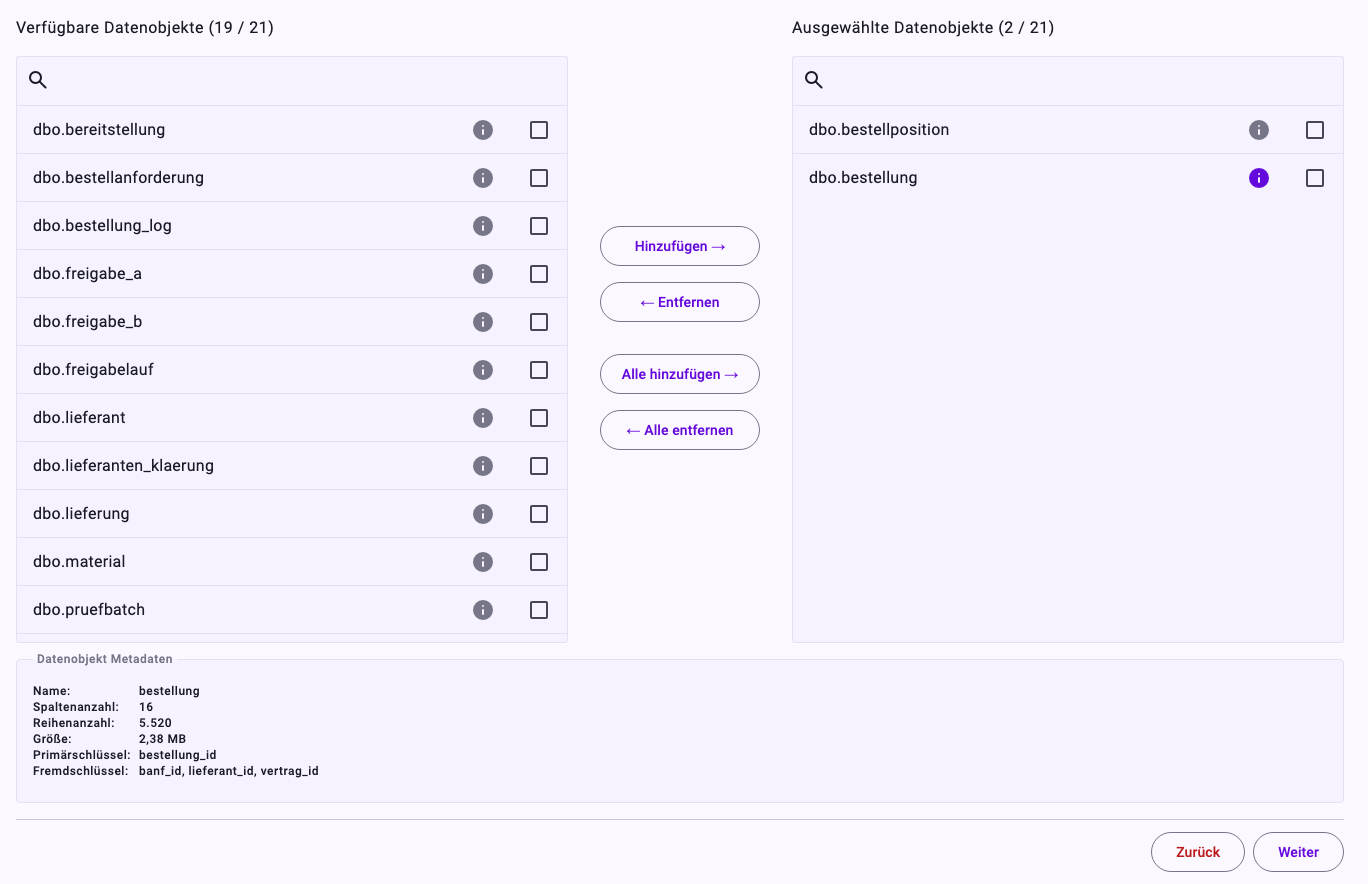1368x884 pixels.
Task: Select dbo.lieferanten_klaerung row text
Action: tap(123, 466)
